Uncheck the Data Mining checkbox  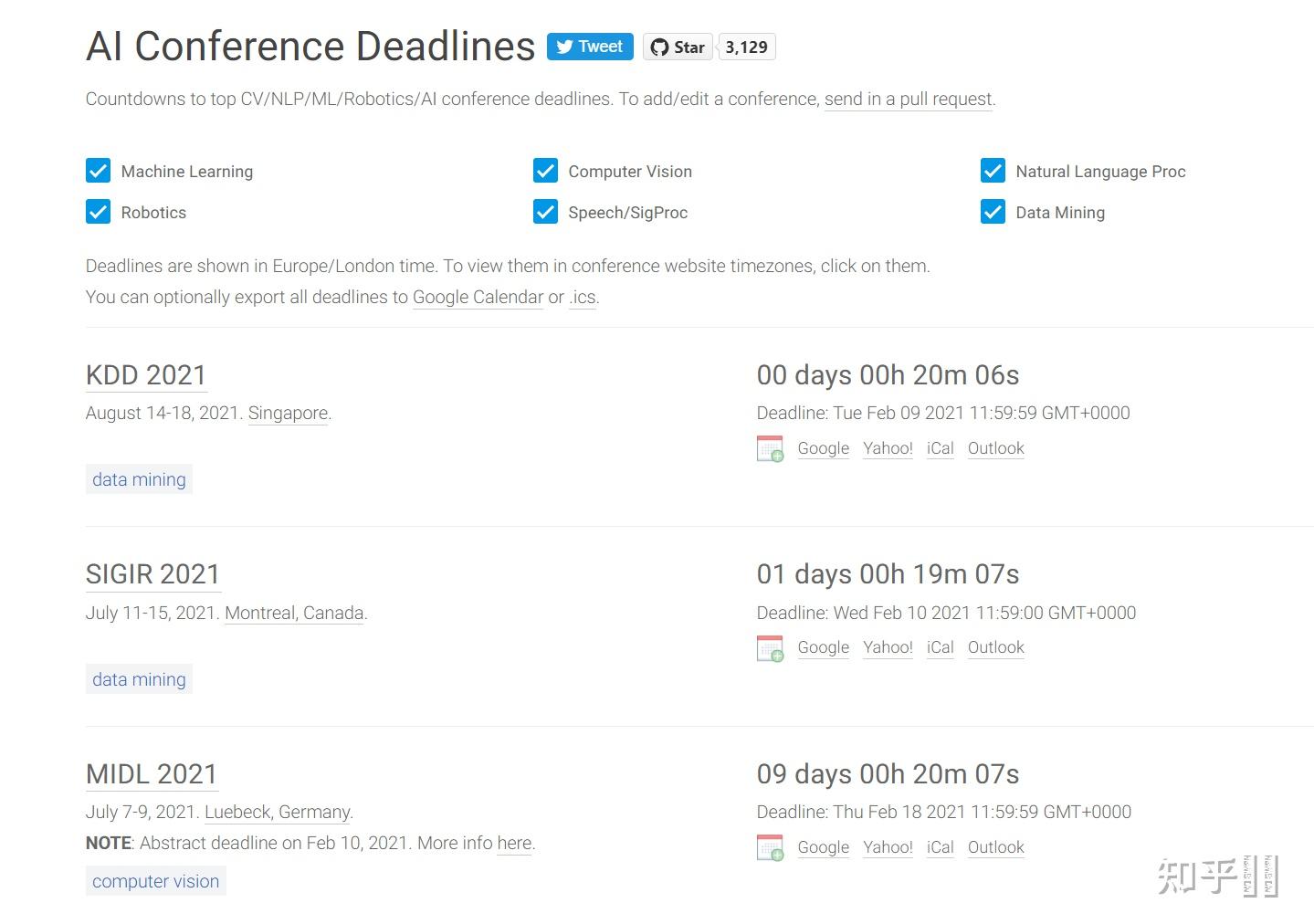(x=993, y=212)
